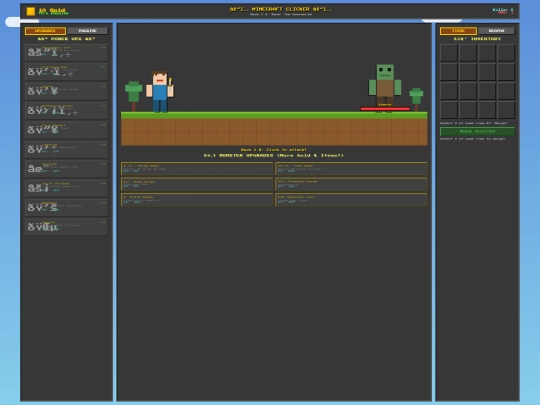Click the player character sprite

click(160, 92)
